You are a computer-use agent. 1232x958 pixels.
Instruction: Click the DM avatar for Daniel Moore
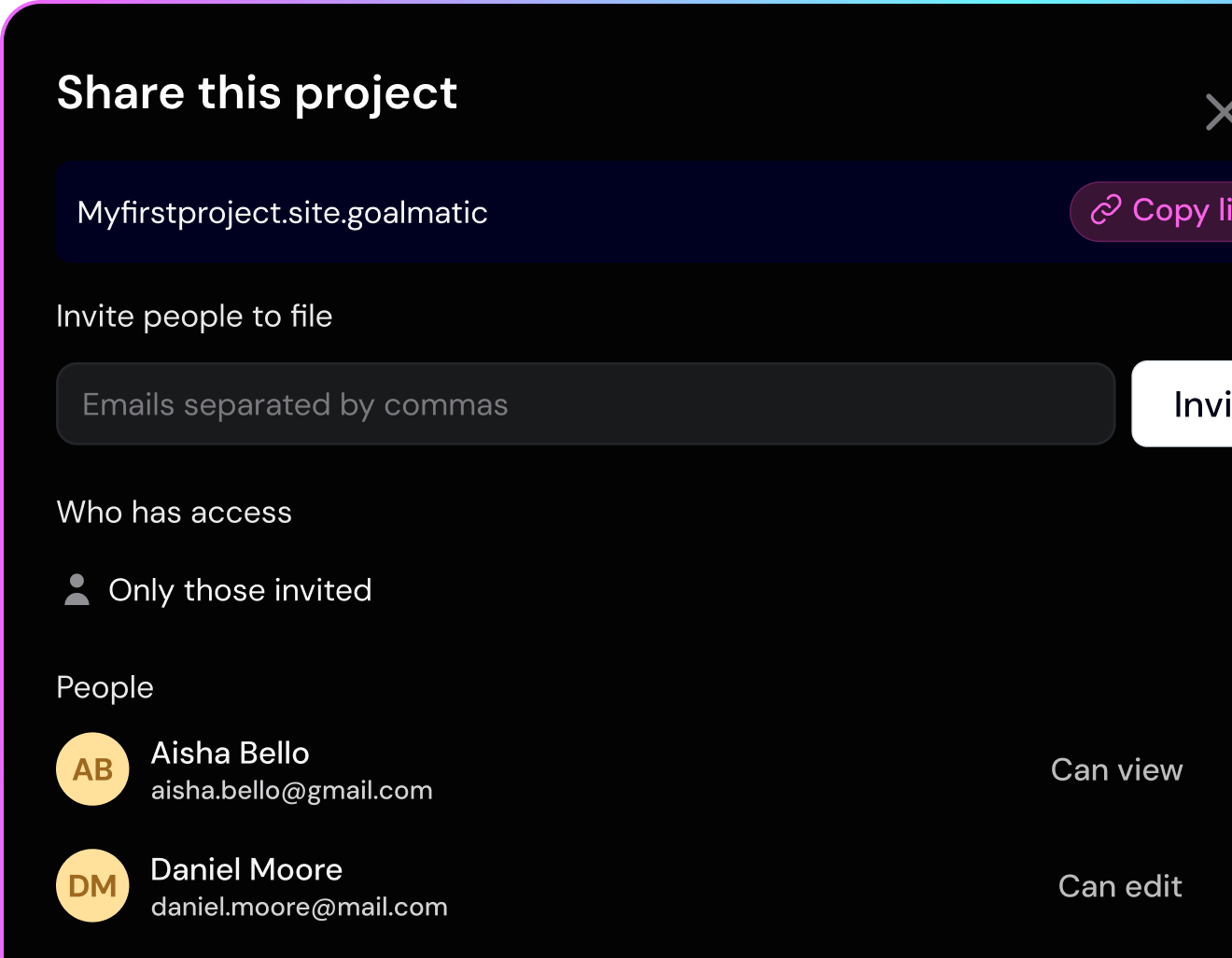[x=92, y=885]
